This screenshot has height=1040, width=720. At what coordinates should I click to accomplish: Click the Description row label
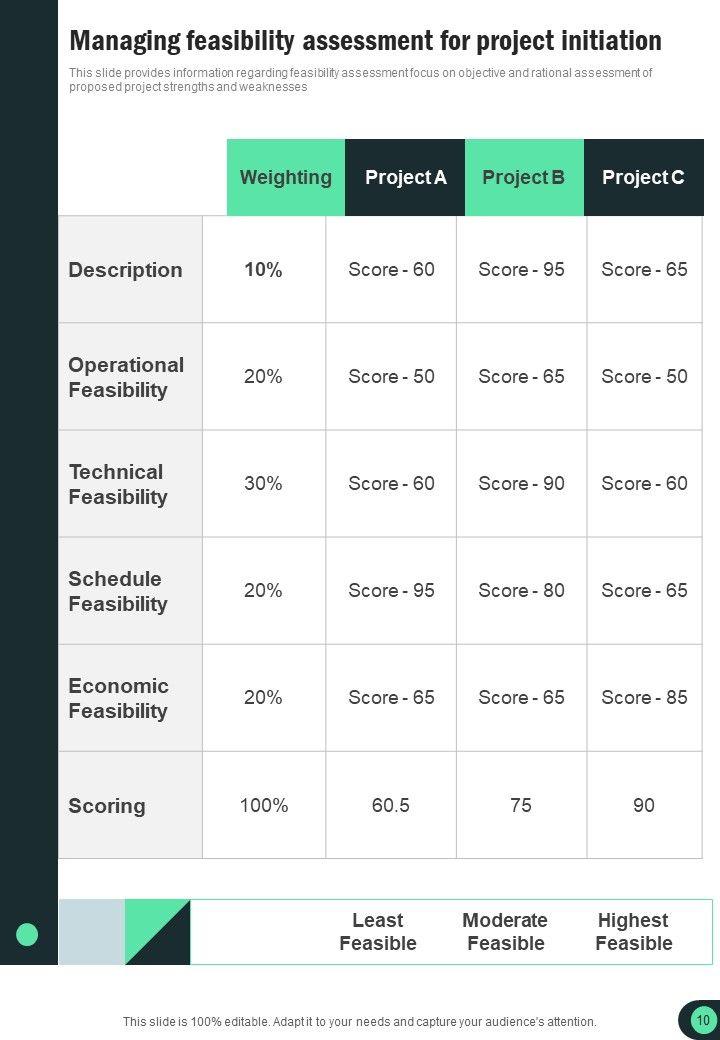pos(126,270)
